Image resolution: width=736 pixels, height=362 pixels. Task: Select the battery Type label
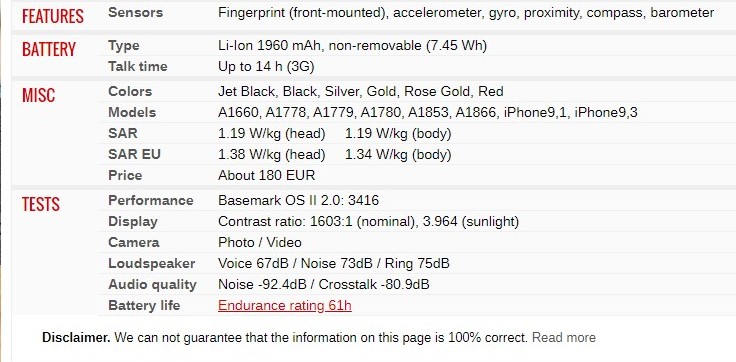pos(123,46)
